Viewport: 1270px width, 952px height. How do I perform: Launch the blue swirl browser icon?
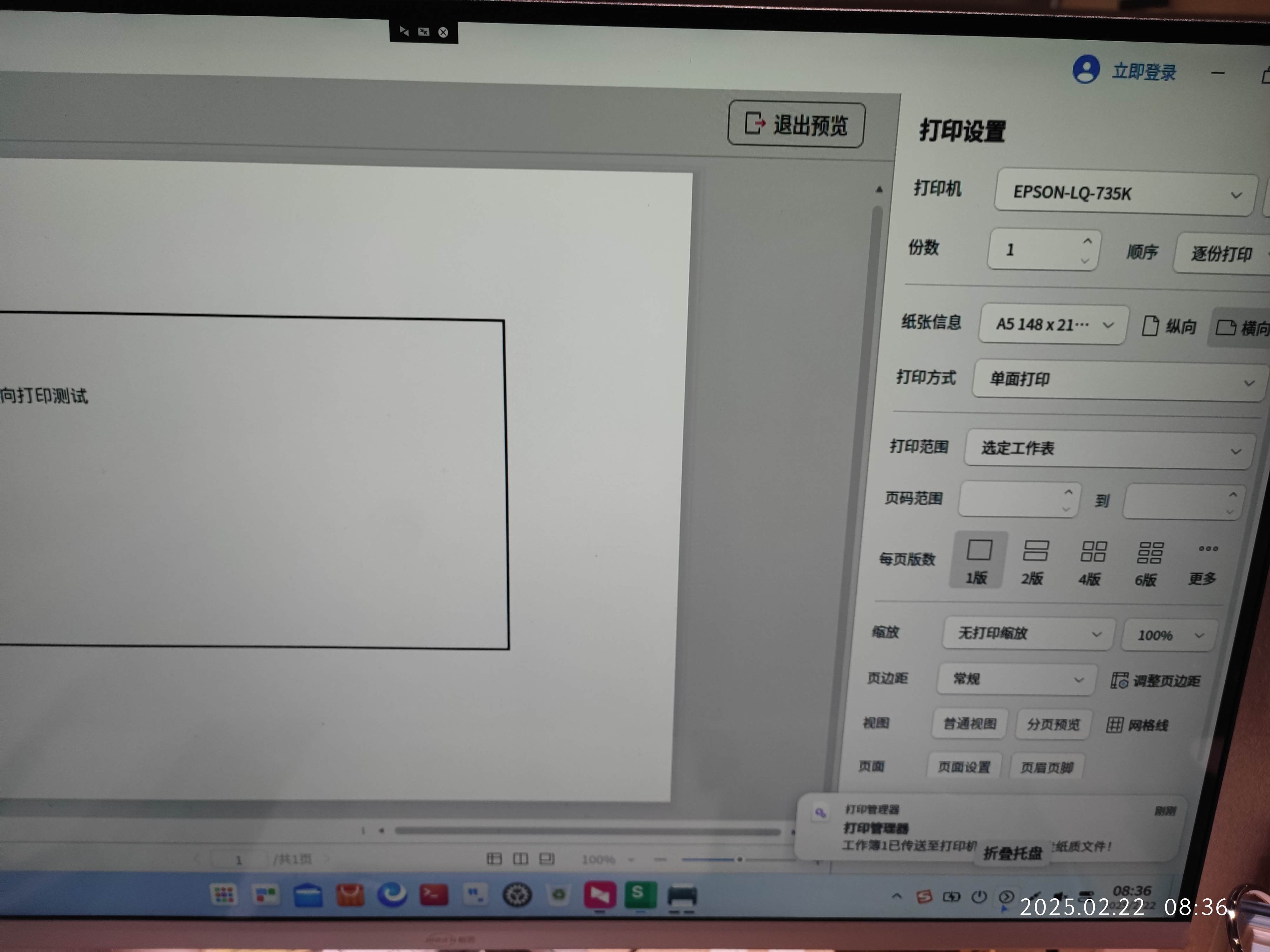click(392, 895)
